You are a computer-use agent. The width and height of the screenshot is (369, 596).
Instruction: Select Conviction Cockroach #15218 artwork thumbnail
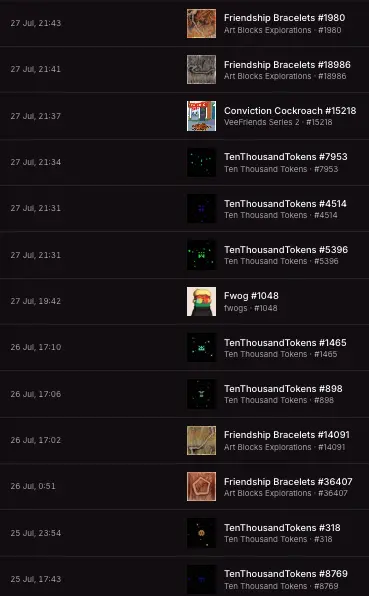pyautogui.click(x=201, y=116)
